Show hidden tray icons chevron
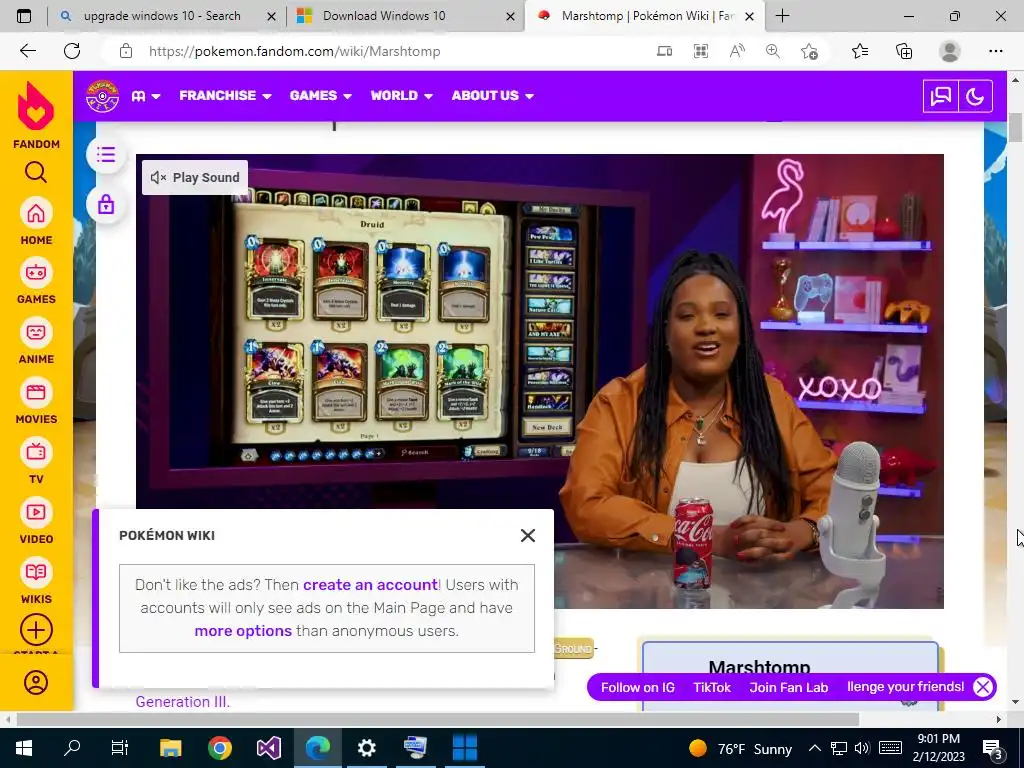This screenshot has height=768, width=1024. coord(814,748)
